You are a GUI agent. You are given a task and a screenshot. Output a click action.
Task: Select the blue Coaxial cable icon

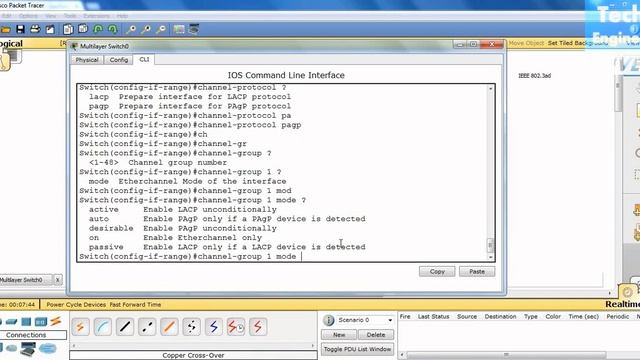point(213,327)
